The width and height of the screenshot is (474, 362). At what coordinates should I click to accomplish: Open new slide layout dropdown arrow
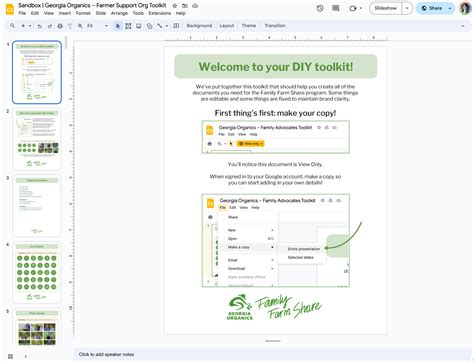(x=30, y=26)
